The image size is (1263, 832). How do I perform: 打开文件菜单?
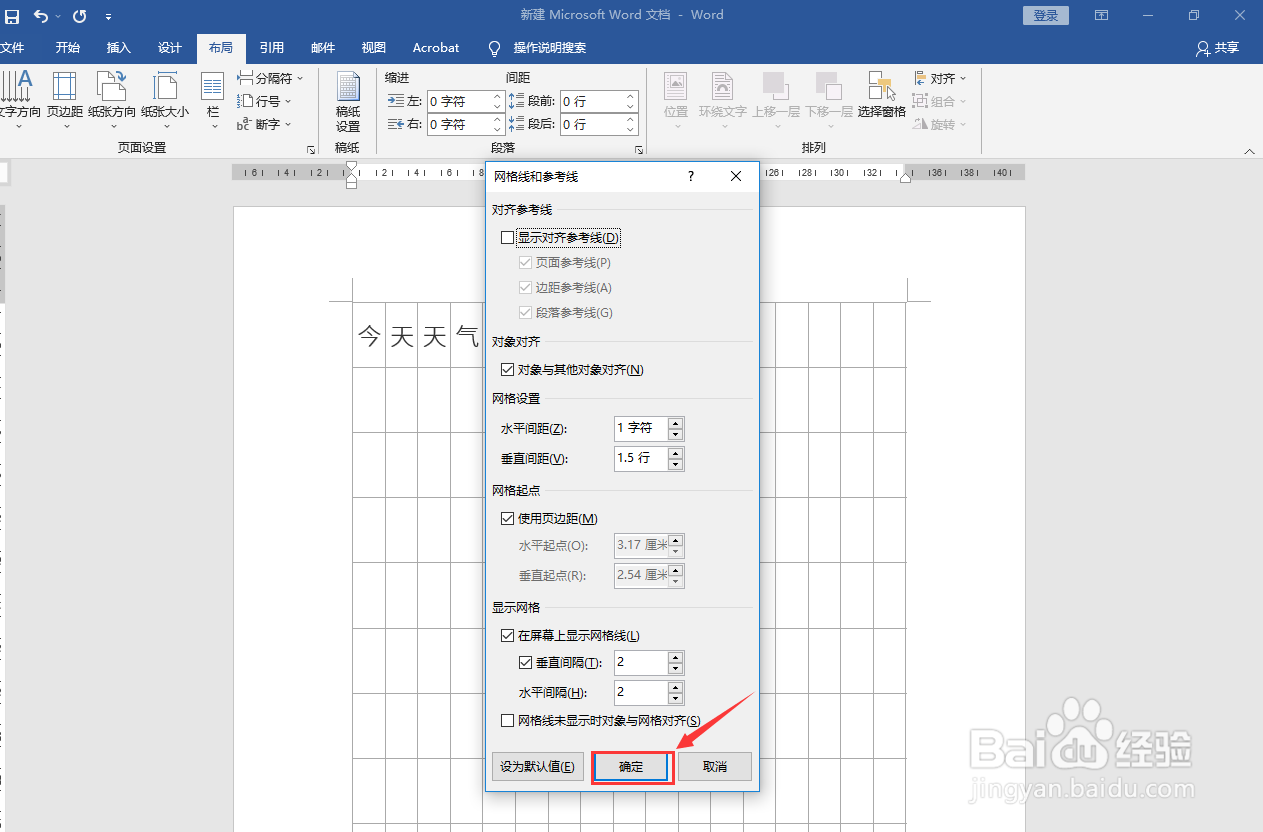pyautogui.click(x=15, y=48)
